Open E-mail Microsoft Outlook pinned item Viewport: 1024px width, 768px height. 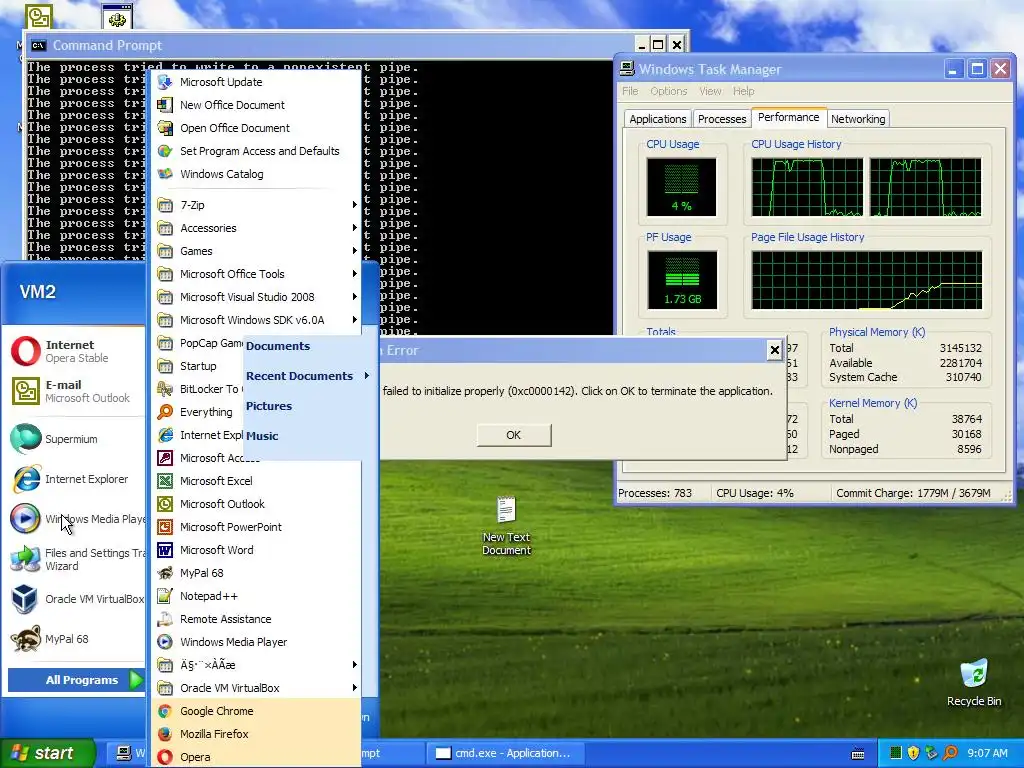pos(74,391)
